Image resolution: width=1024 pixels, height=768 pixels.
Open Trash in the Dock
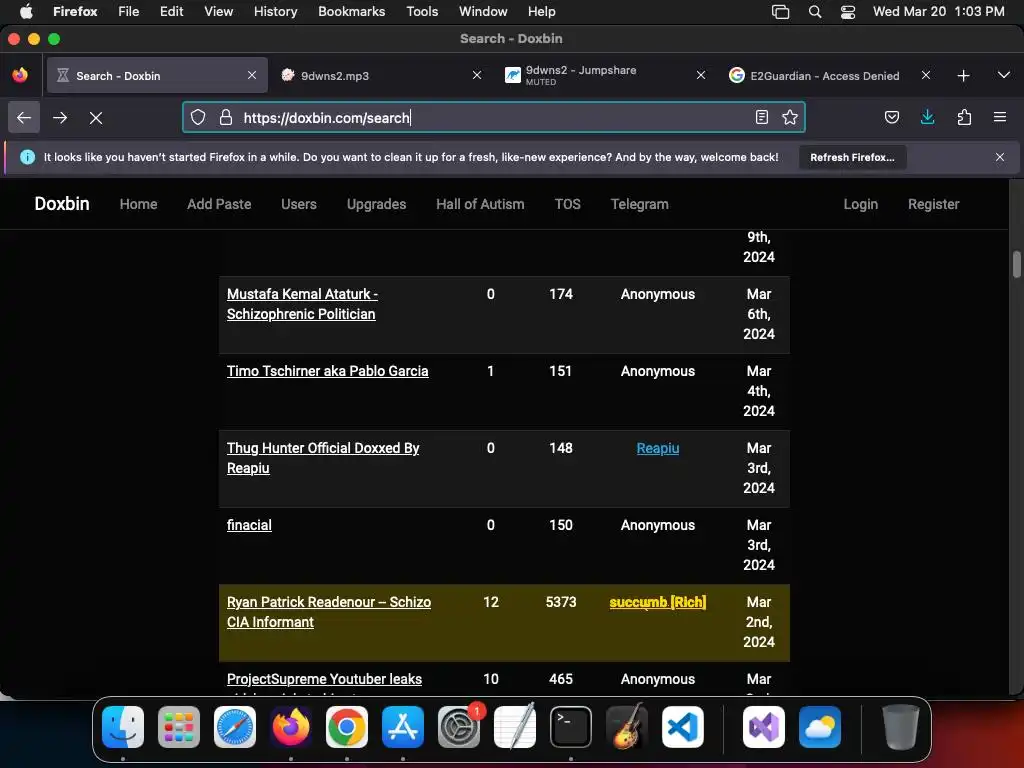(901, 727)
